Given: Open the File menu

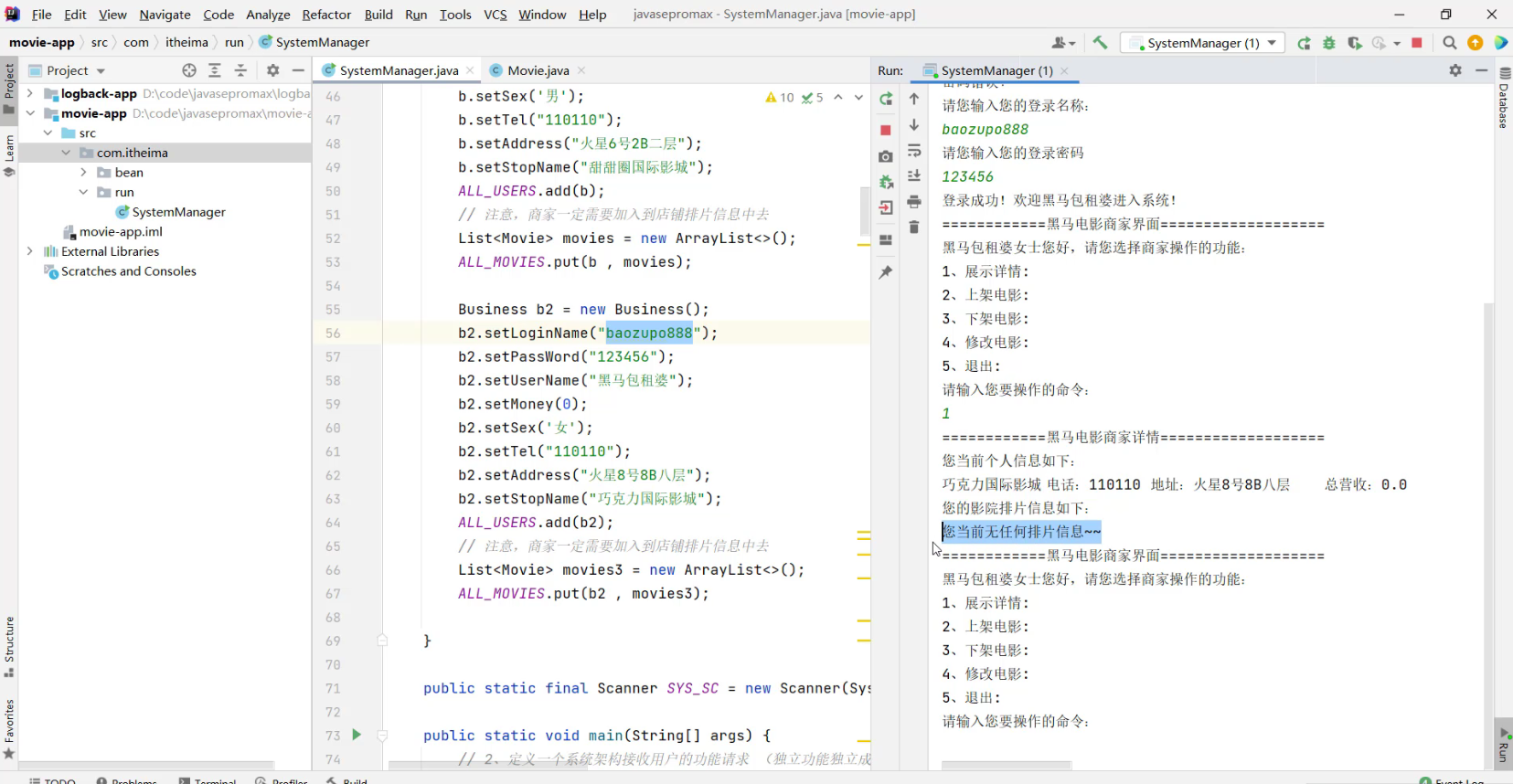Looking at the screenshot, I should 41,15.
